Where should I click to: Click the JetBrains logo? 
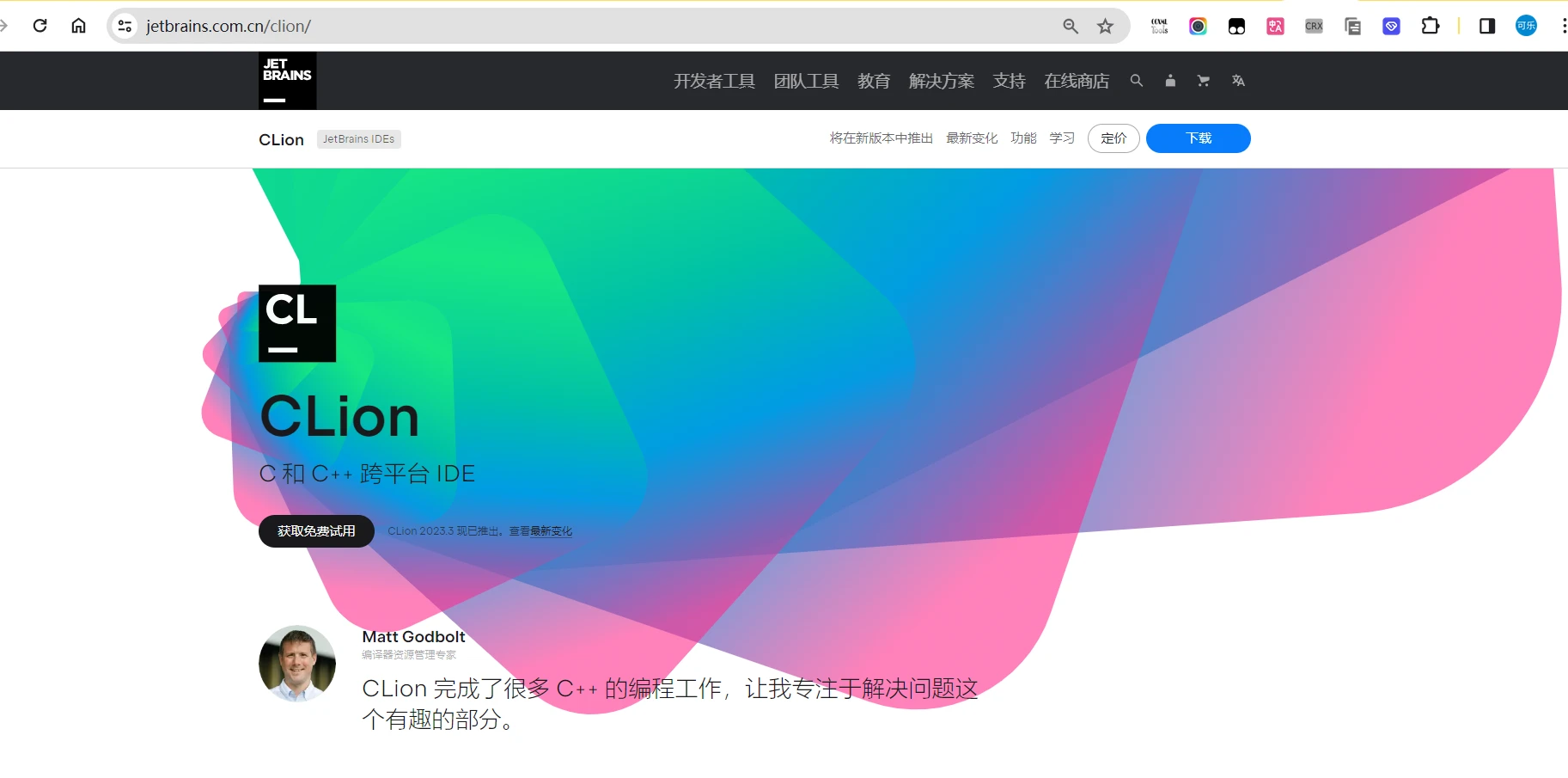pyautogui.click(x=288, y=81)
